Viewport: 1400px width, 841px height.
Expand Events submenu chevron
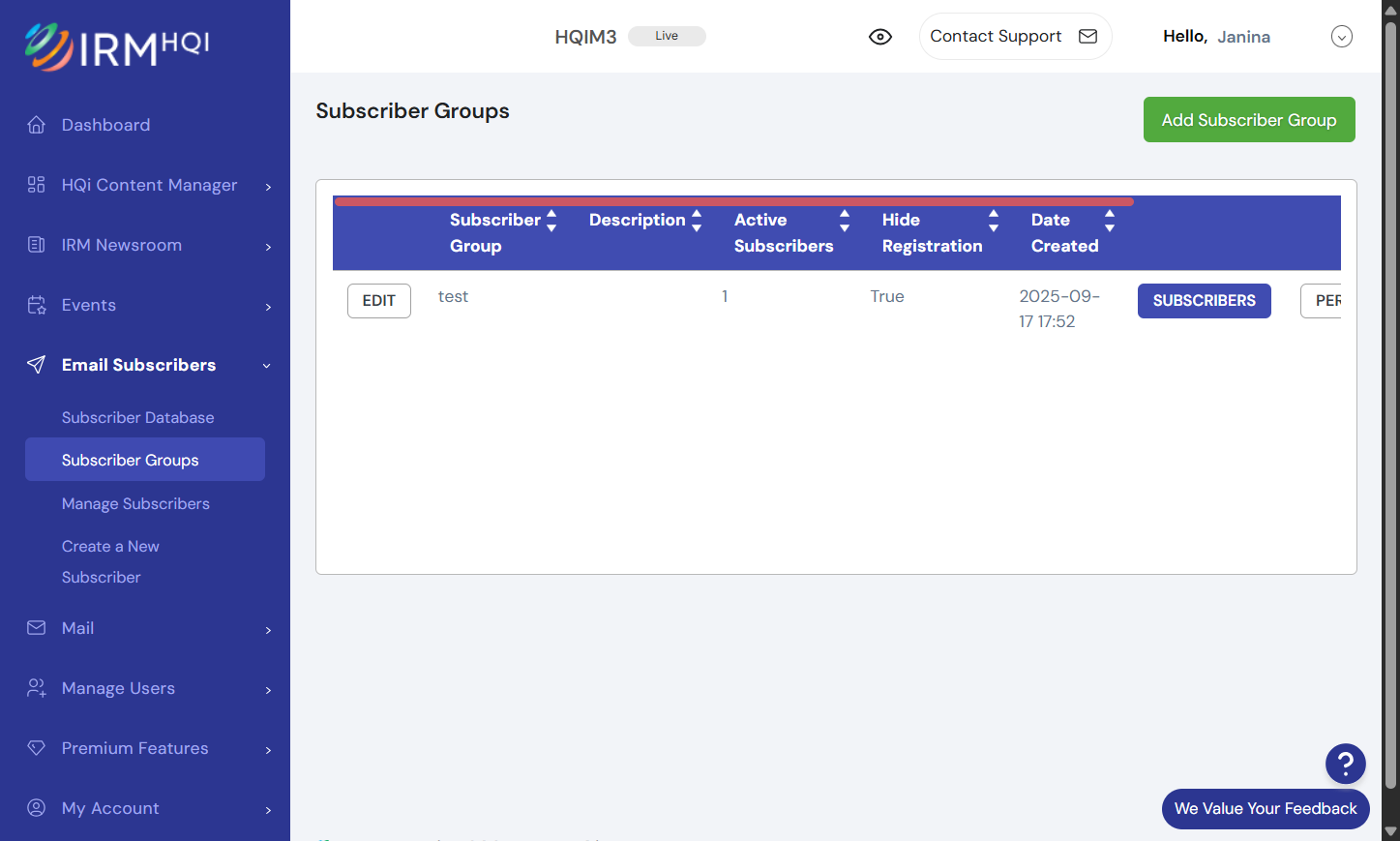[x=268, y=307]
